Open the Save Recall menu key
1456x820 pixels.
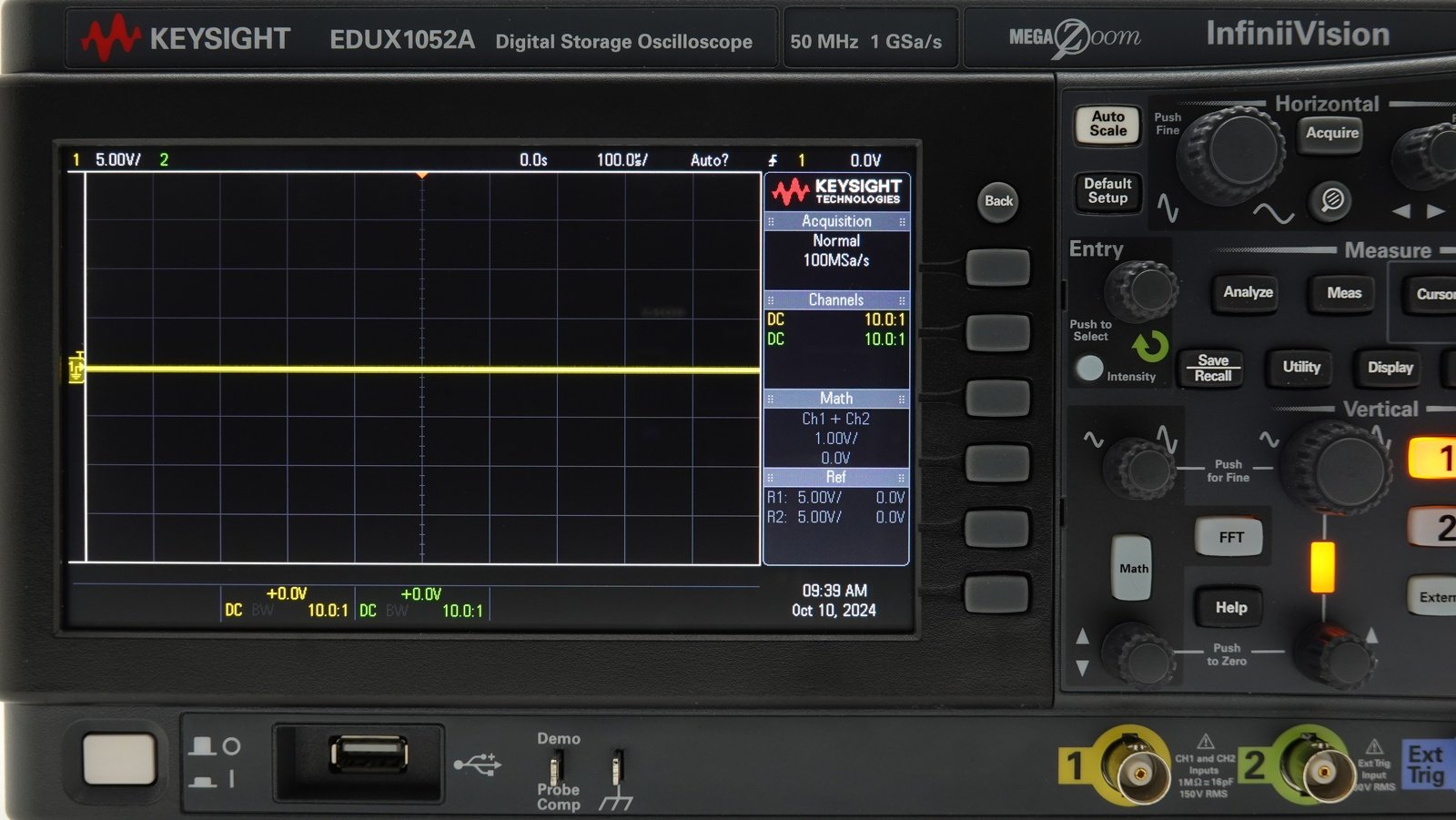tap(1213, 368)
